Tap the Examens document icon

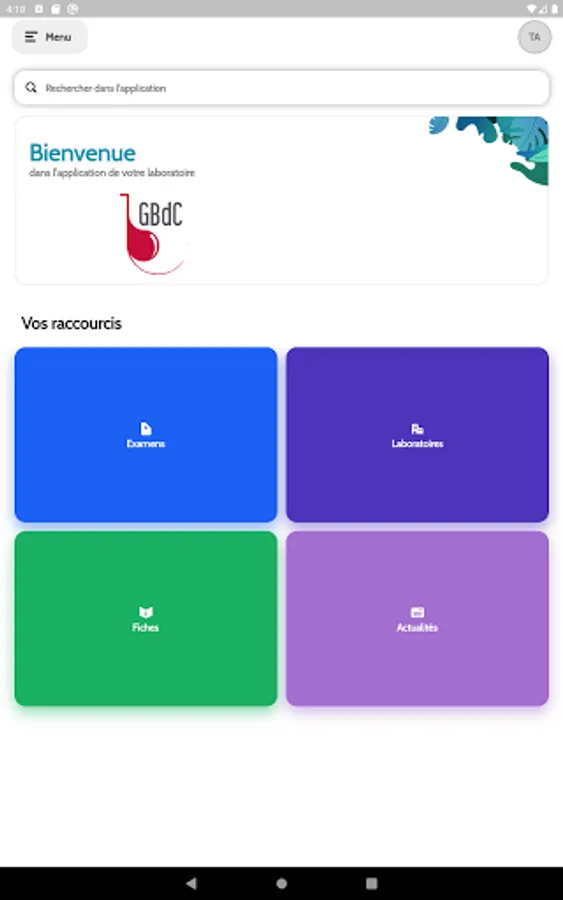[146, 428]
